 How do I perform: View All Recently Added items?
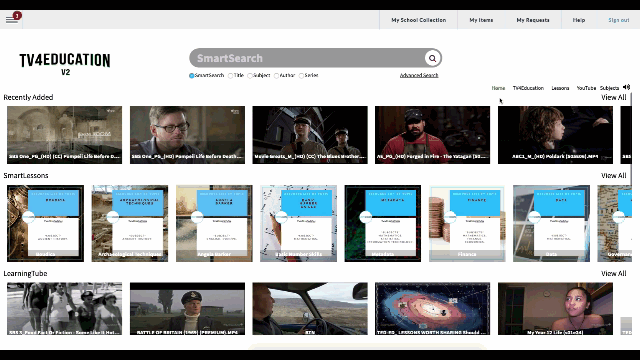tap(613, 98)
